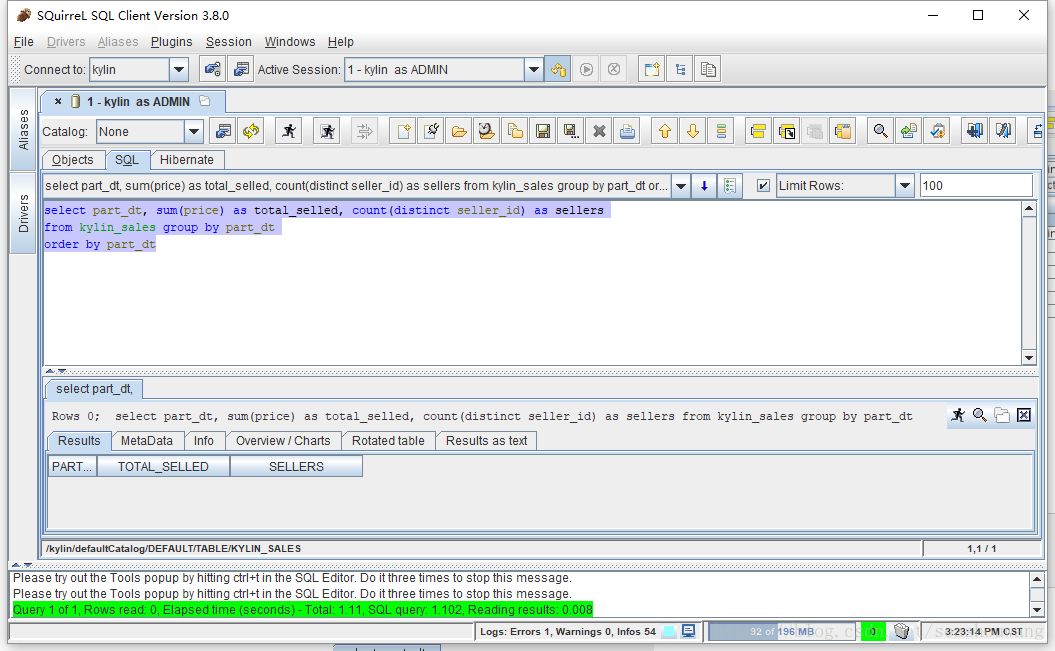The image size is (1055, 651).
Task: Open the Rotated table tab
Action: tap(388, 441)
